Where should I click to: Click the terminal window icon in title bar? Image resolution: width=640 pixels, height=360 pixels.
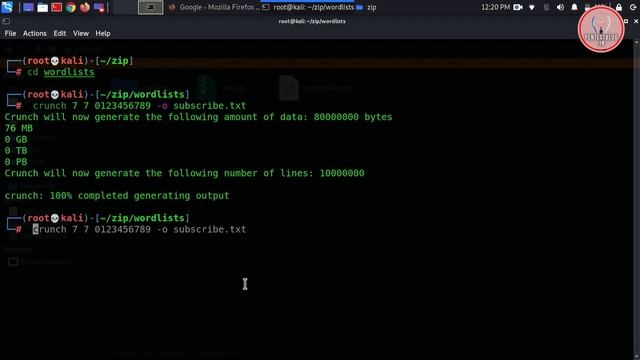[6, 21]
